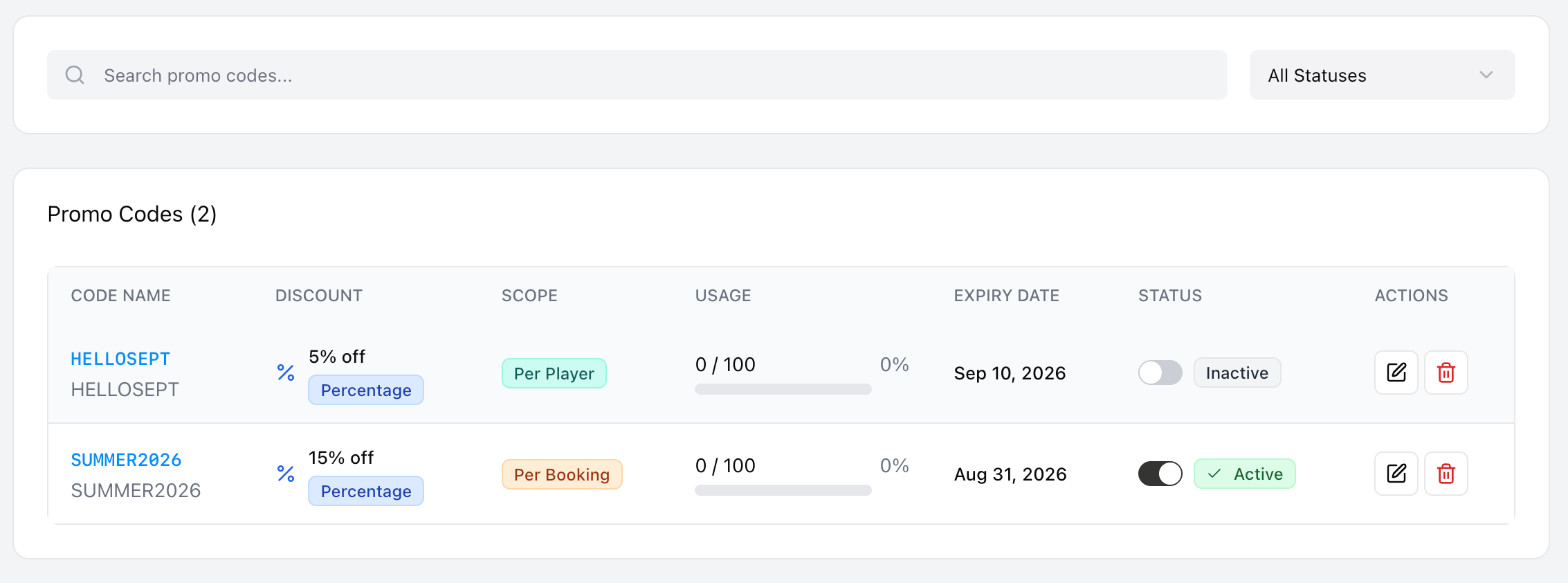This screenshot has width=1568, height=583.
Task: Open the HELLOSEPT code name link
Action: click(120, 359)
